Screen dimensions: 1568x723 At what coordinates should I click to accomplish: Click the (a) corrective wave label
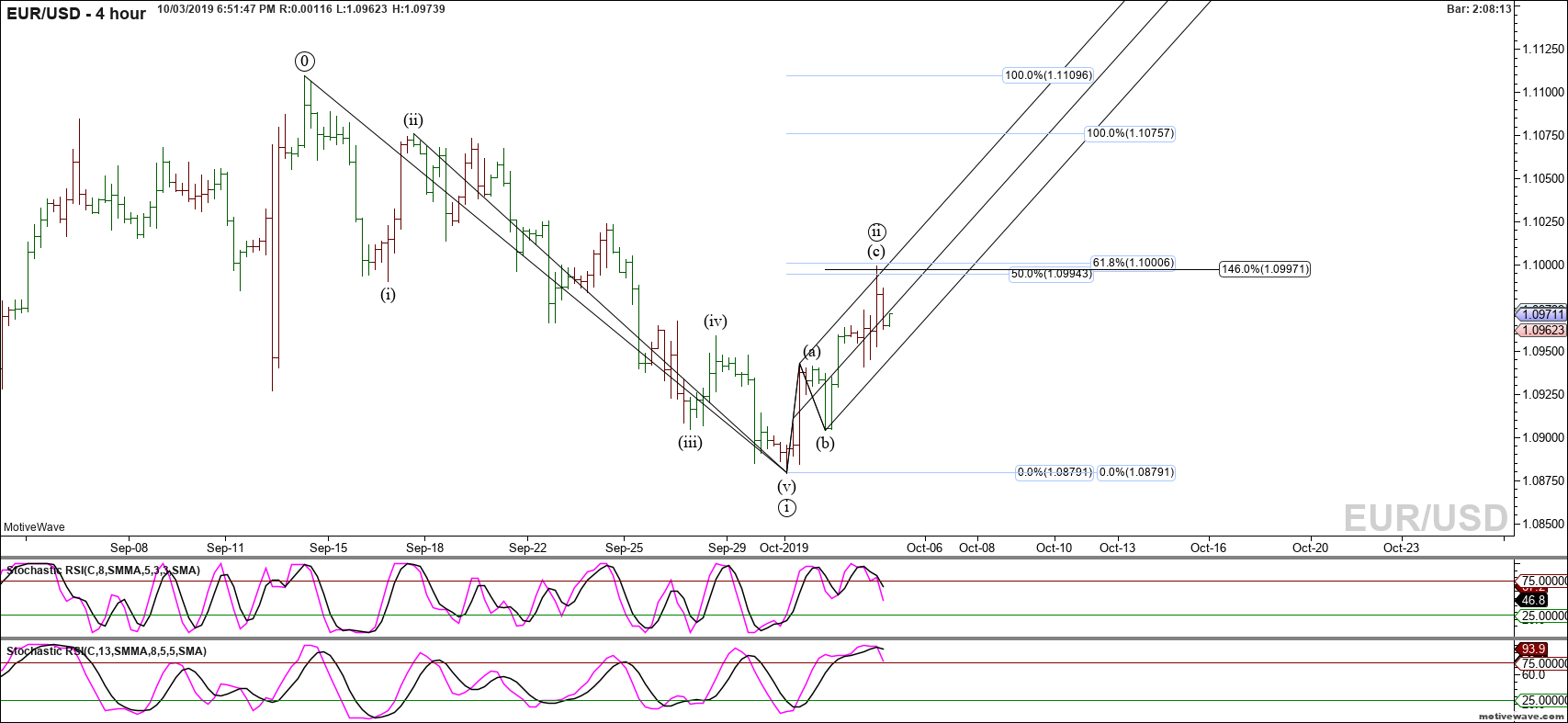pos(812,352)
